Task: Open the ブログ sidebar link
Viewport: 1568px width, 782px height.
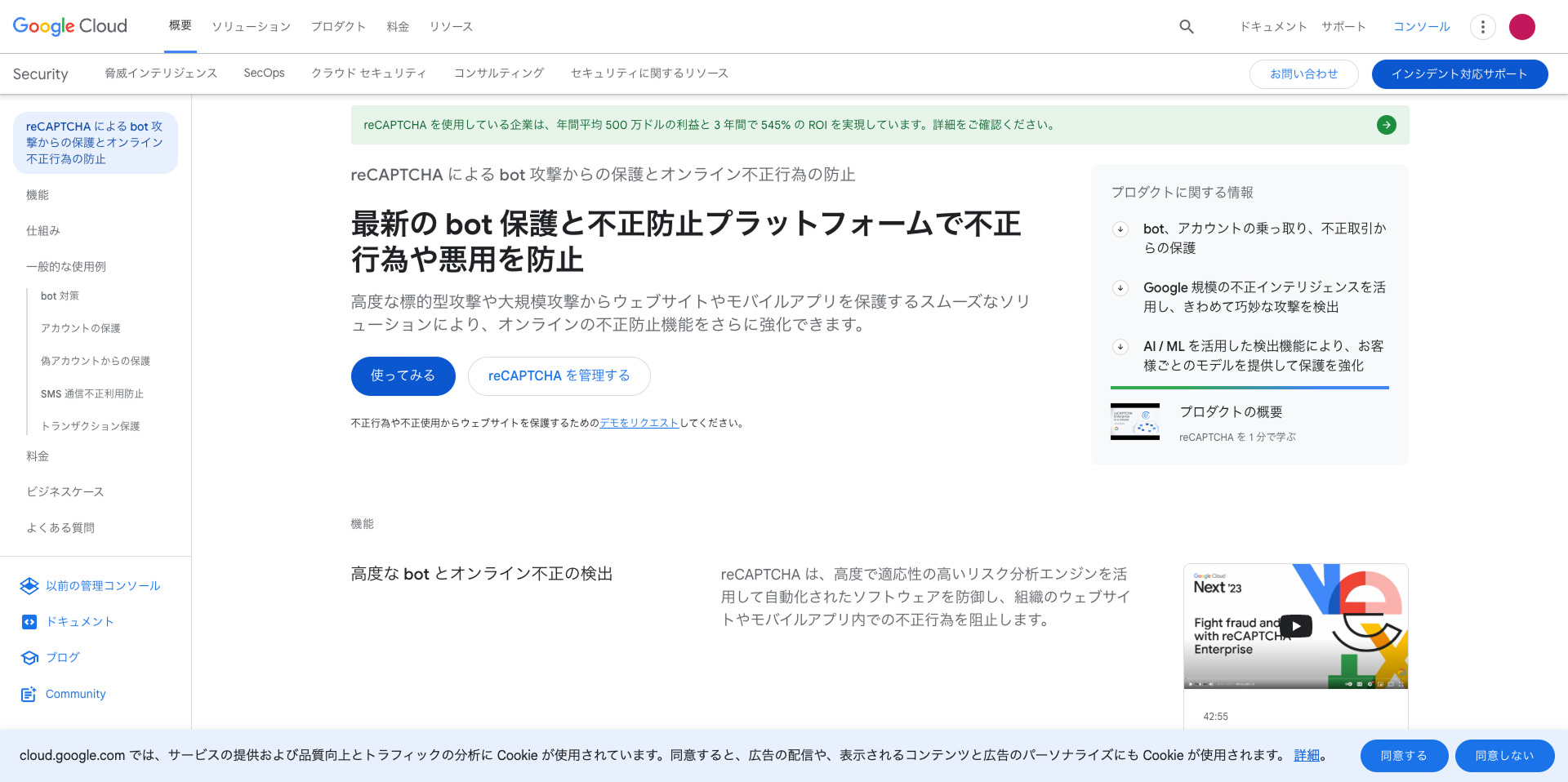Action: tap(63, 658)
